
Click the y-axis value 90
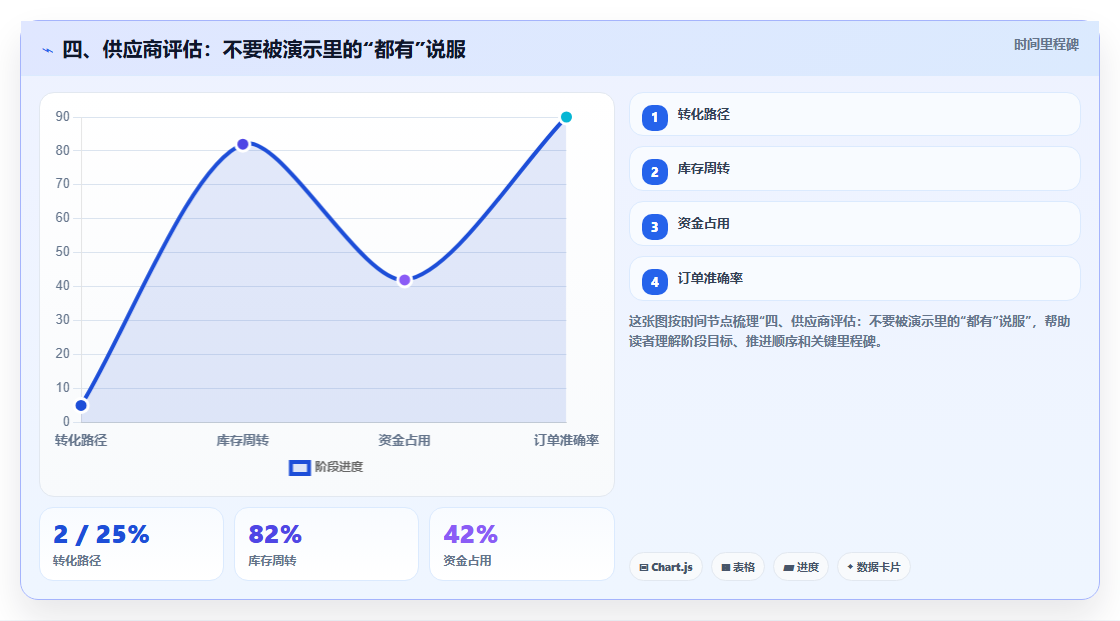click(63, 116)
